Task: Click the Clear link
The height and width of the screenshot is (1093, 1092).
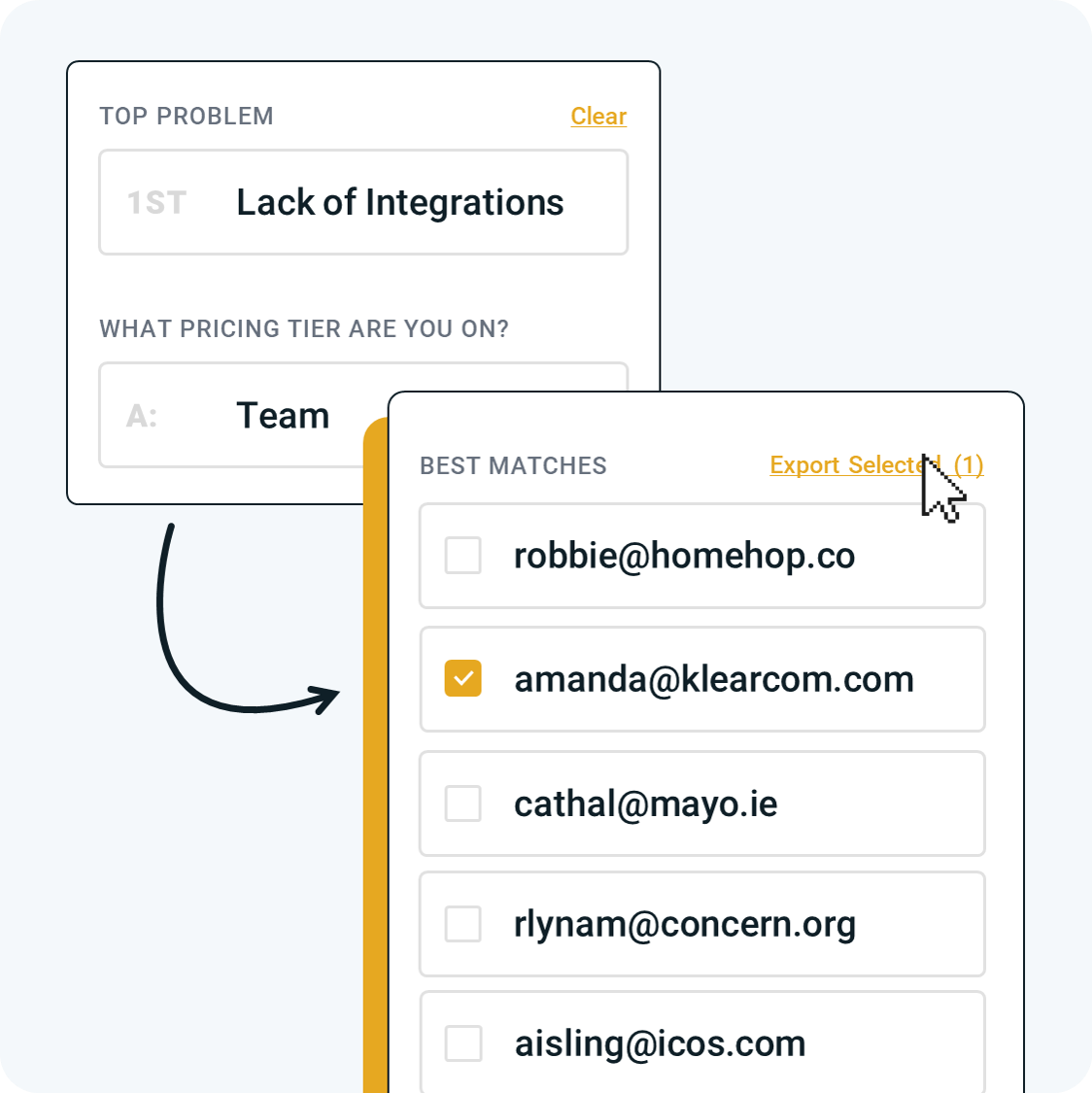Action: [598, 117]
